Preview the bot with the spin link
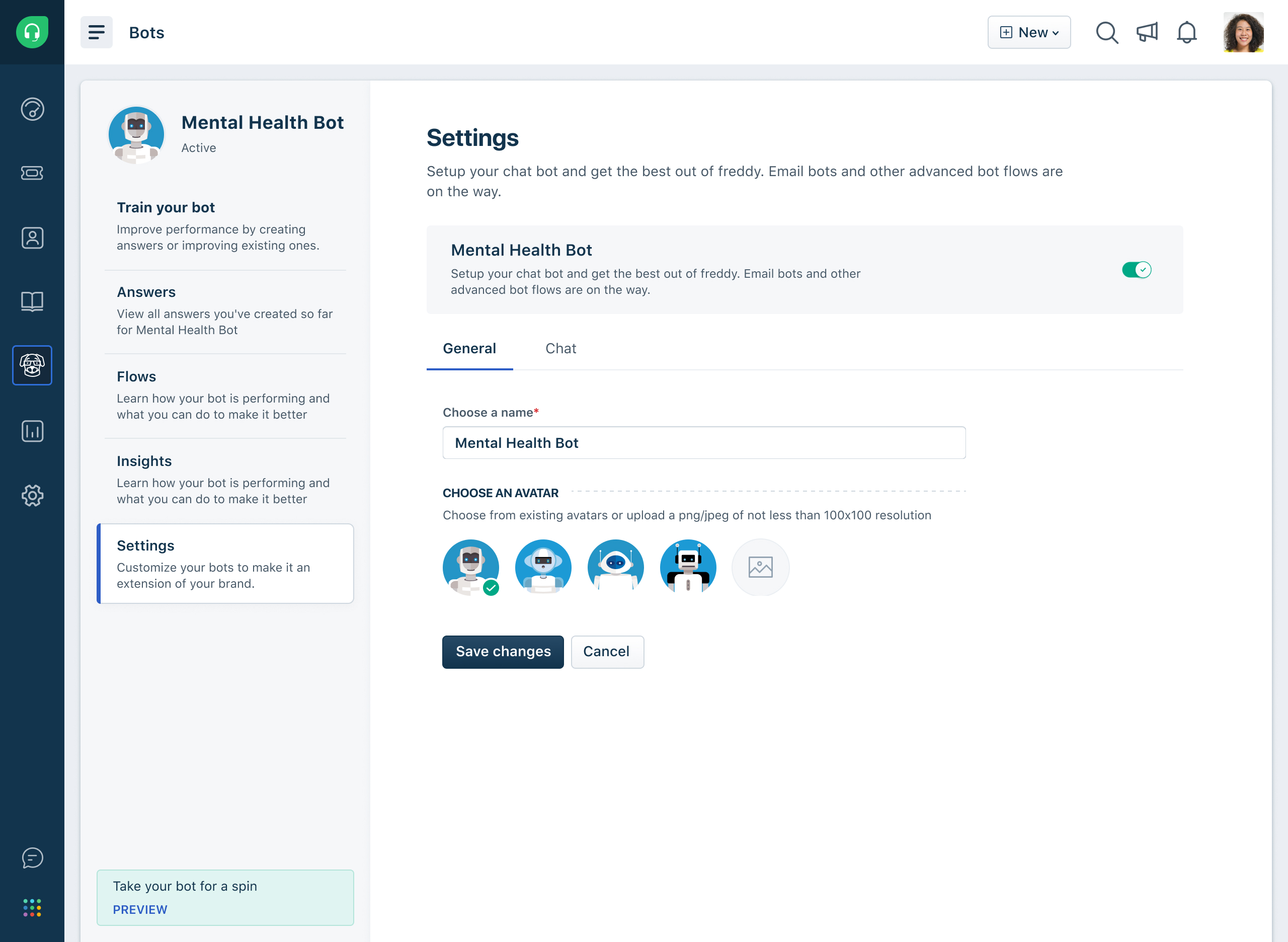 point(140,909)
